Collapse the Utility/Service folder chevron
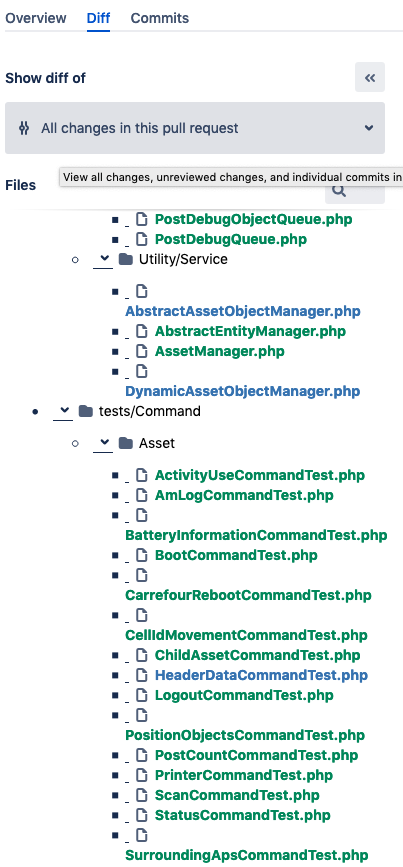This screenshot has height=867, width=403. tap(103, 259)
